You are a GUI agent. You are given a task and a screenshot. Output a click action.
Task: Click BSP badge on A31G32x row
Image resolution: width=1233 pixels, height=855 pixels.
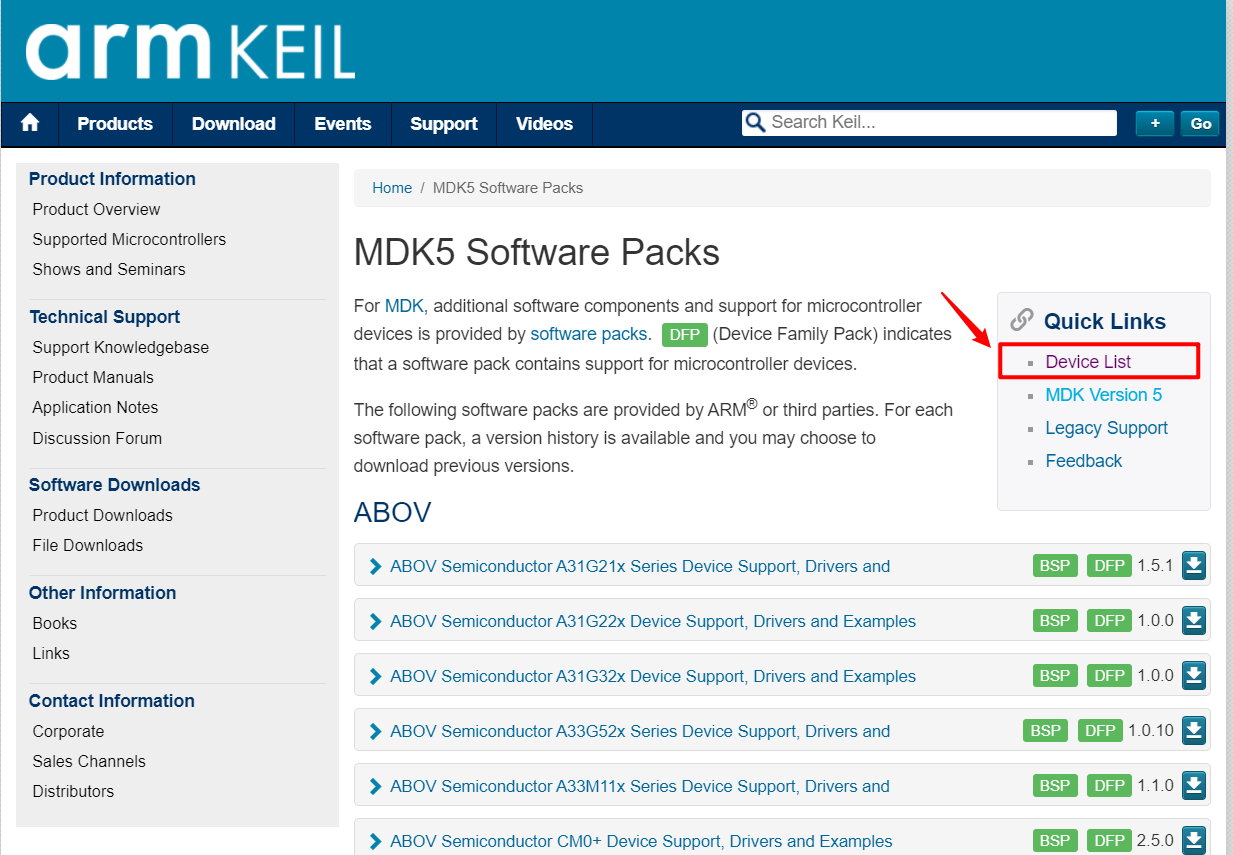point(1055,676)
